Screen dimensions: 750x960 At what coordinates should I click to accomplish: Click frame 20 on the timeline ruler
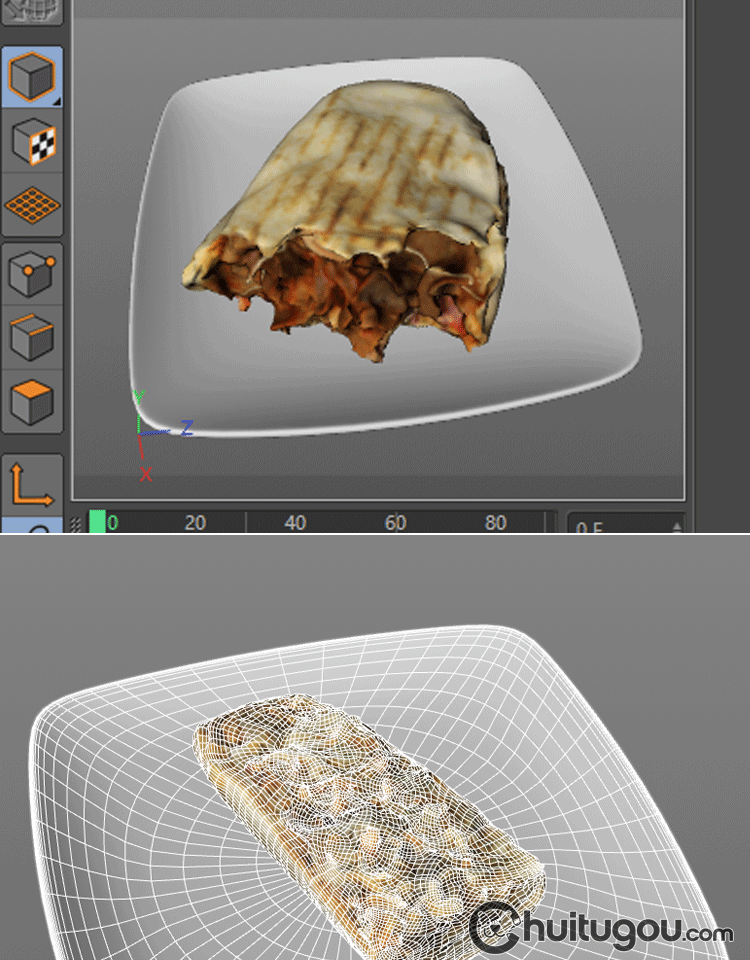(x=196, y=522)
